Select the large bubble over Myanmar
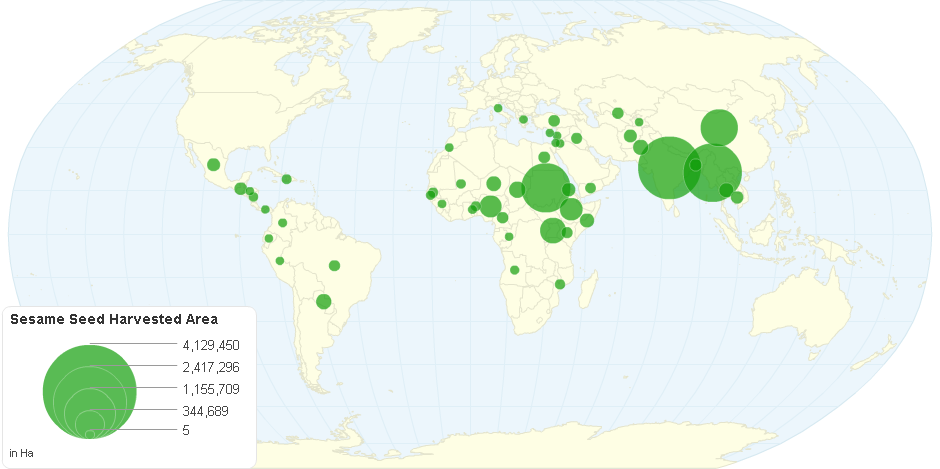This screenshot has width=940, height=469. [712, 172]
